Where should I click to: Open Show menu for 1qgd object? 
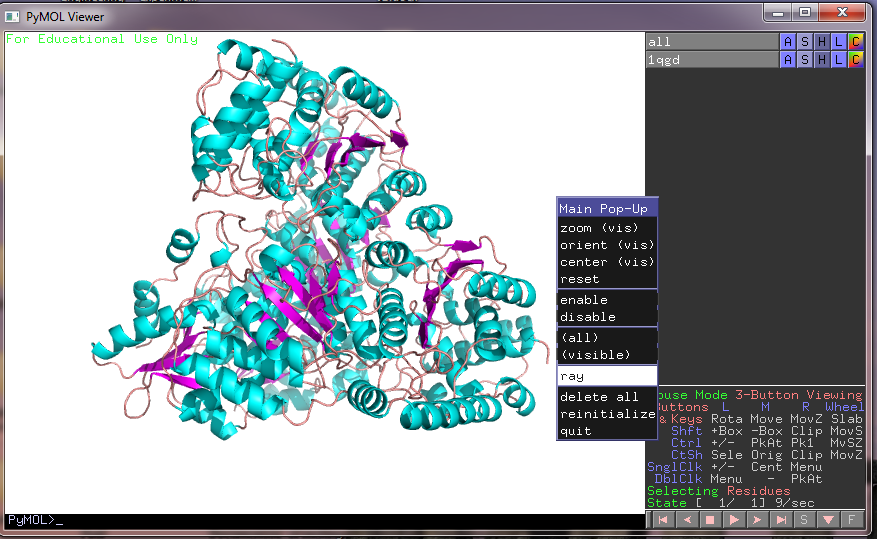(804, 59)
